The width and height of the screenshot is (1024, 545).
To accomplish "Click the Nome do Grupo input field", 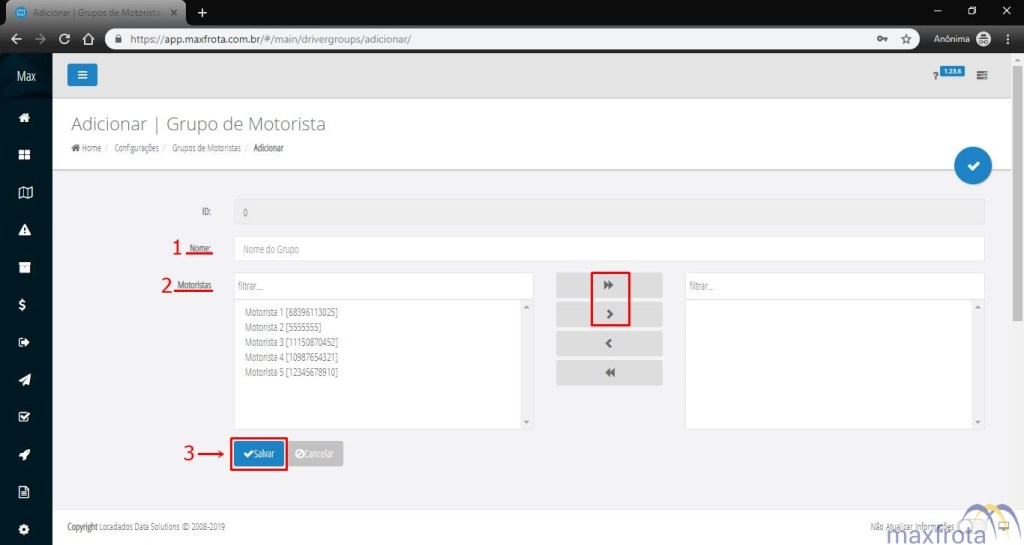I will click(608, 249).
